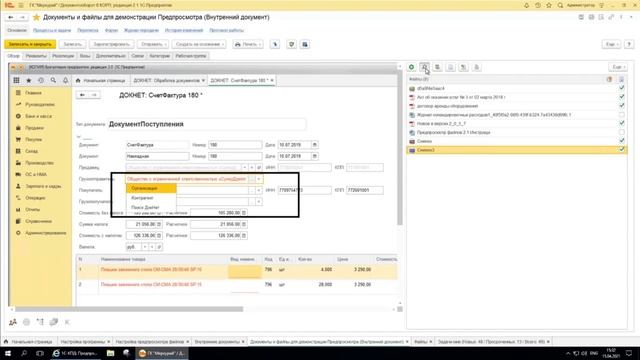640x360 pixels.
Task: Open help with the question mark button
Action: coord(629,44)
